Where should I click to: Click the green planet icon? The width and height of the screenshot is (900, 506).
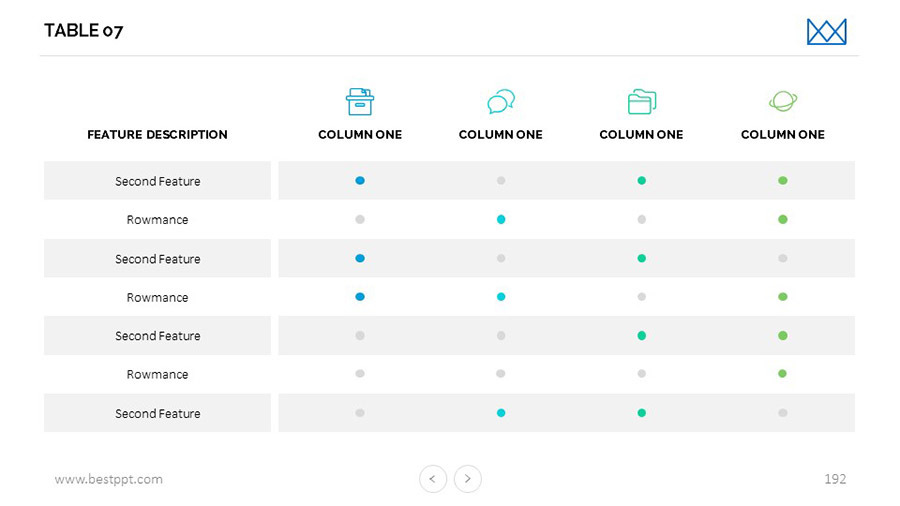tap(783, 100)
